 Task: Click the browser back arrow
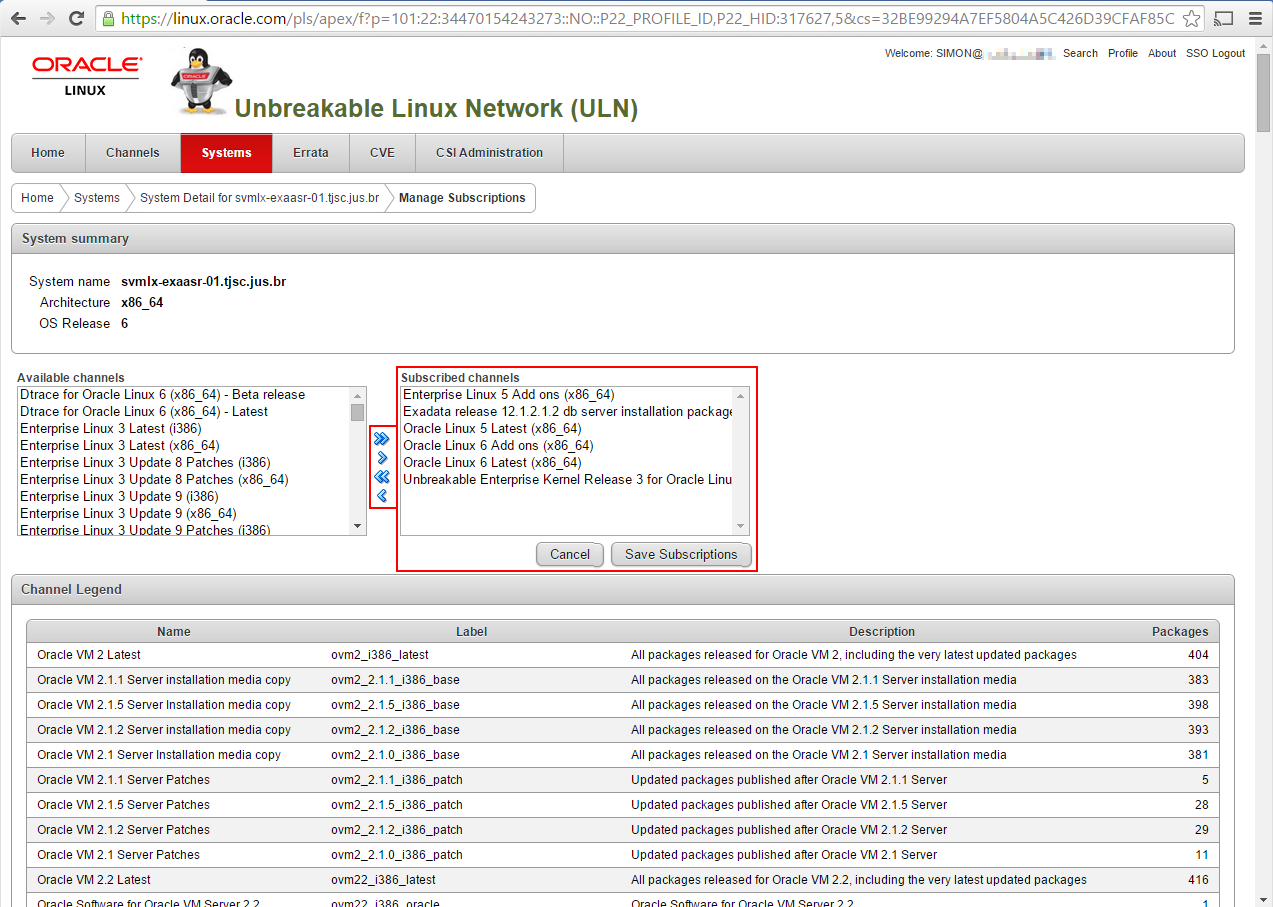tap(19, 18)
